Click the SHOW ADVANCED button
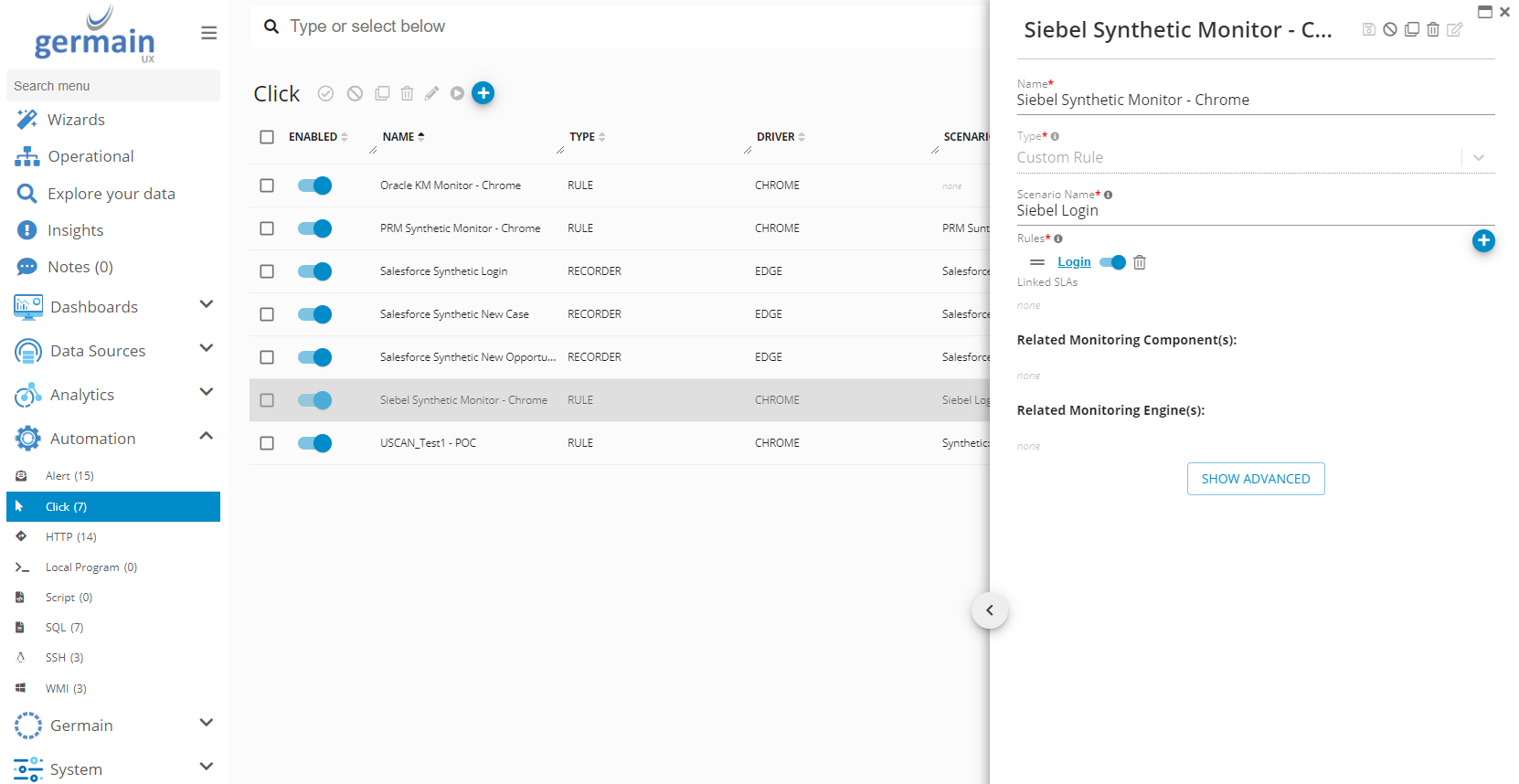1519x784 pixels. pyautogui.click(x=1255, y=479)
